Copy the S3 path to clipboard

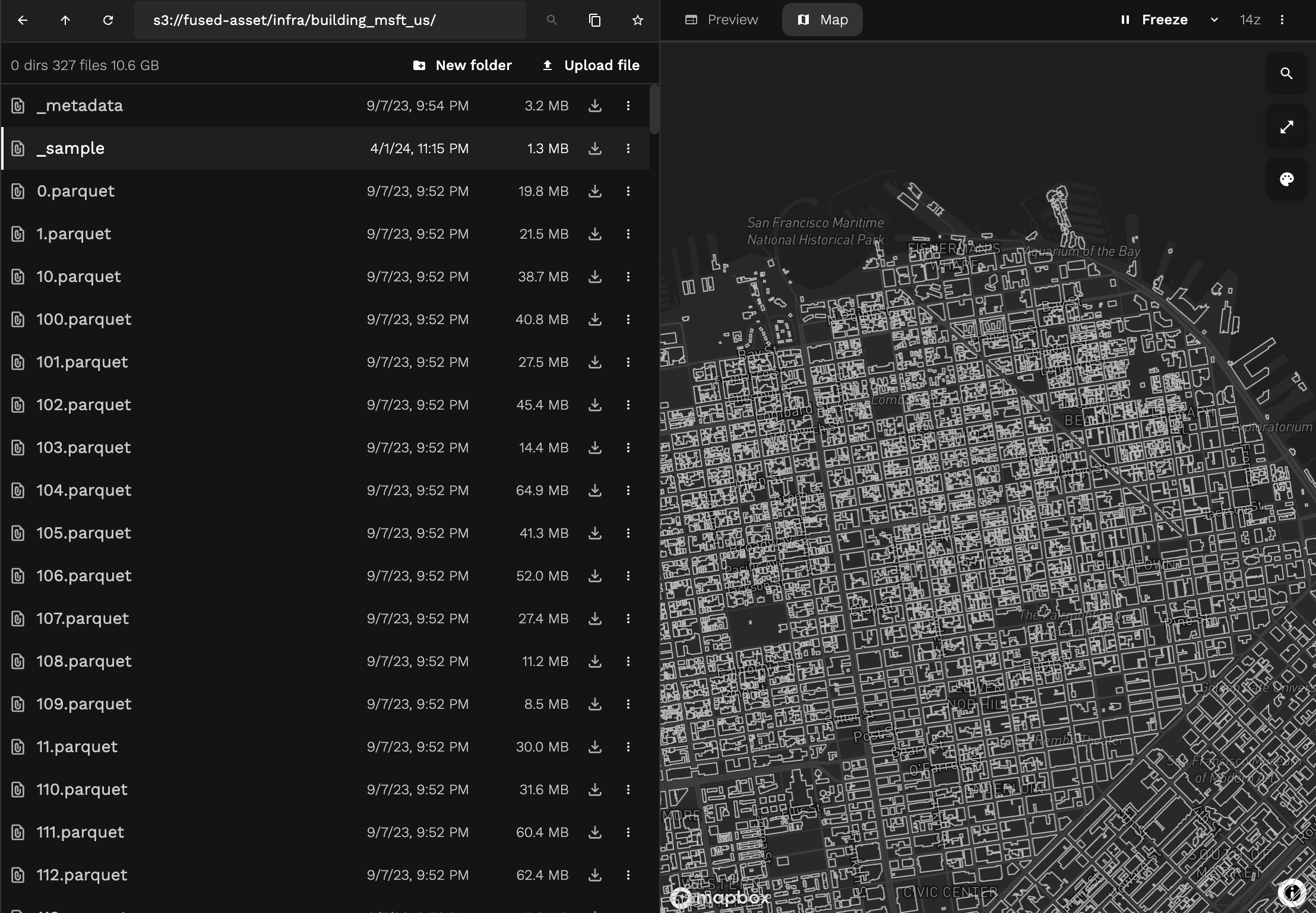pos(594,20)
